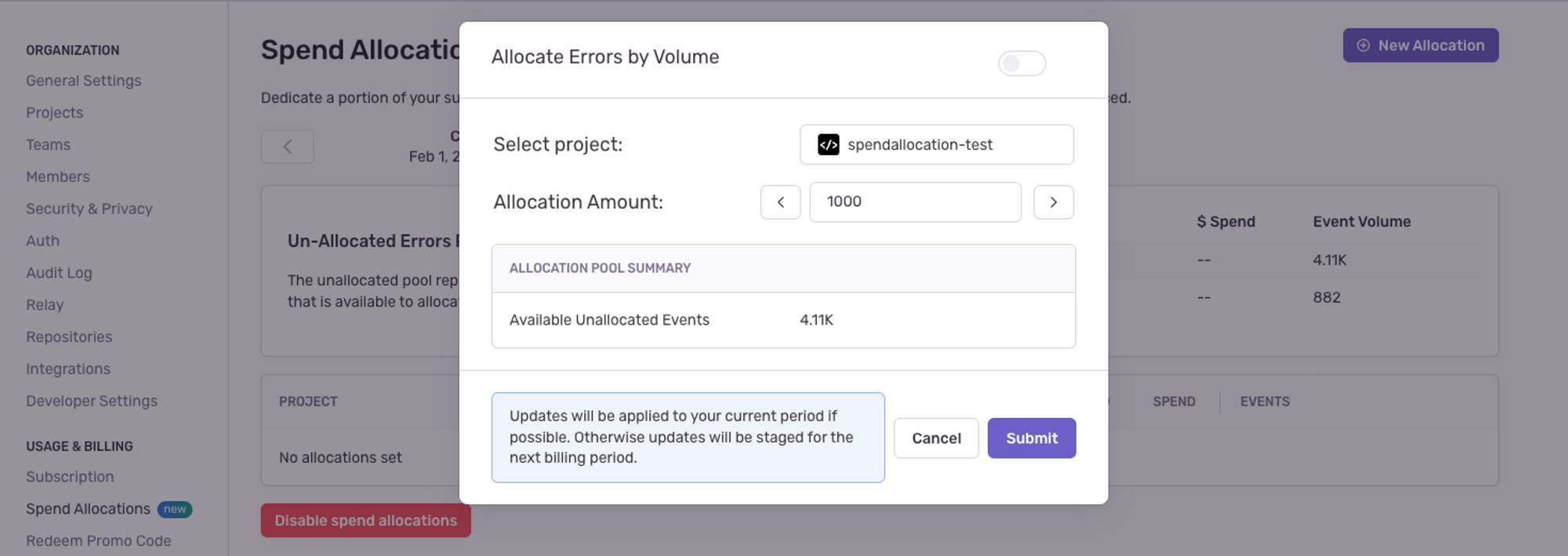Toggle the Allocate Errors by Volume switch
This screenshot has height=556, width=1568.
[1021, 64]
